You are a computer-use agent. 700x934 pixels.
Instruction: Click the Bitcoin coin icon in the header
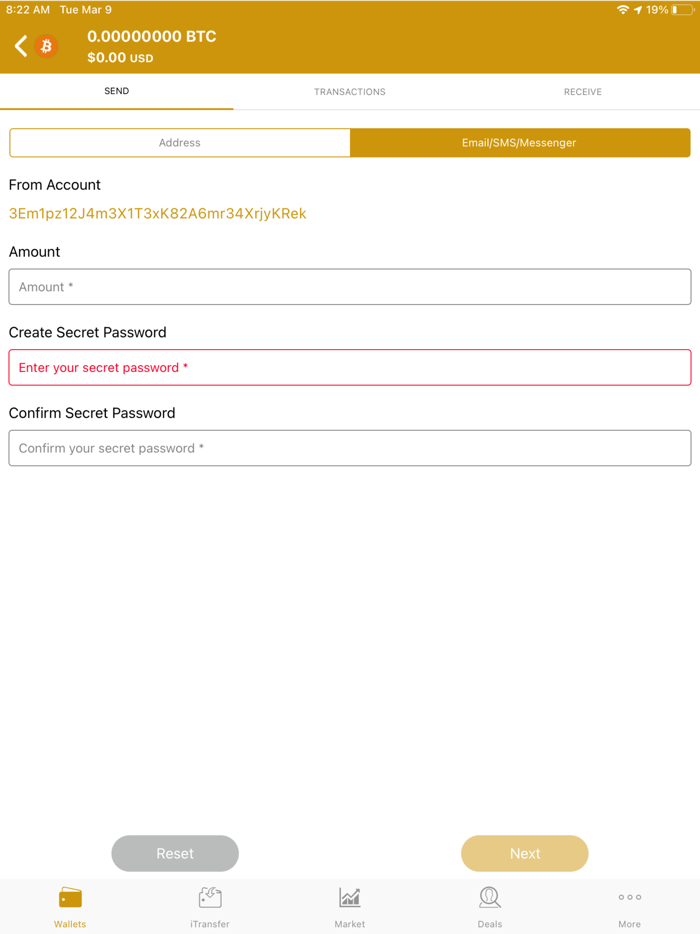tap(44, 46)
